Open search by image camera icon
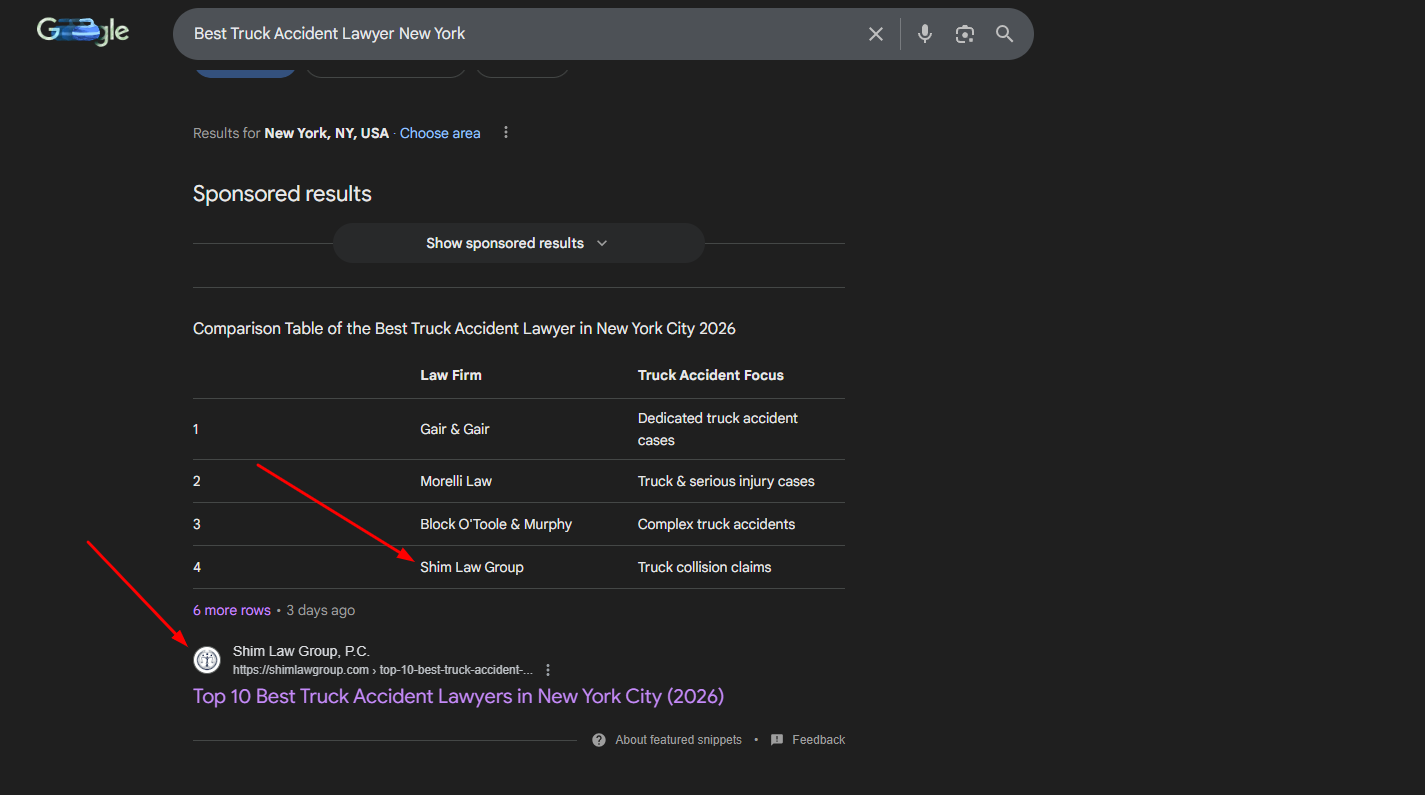Screen dimensions: 1425x795 [x=964, y=34]
